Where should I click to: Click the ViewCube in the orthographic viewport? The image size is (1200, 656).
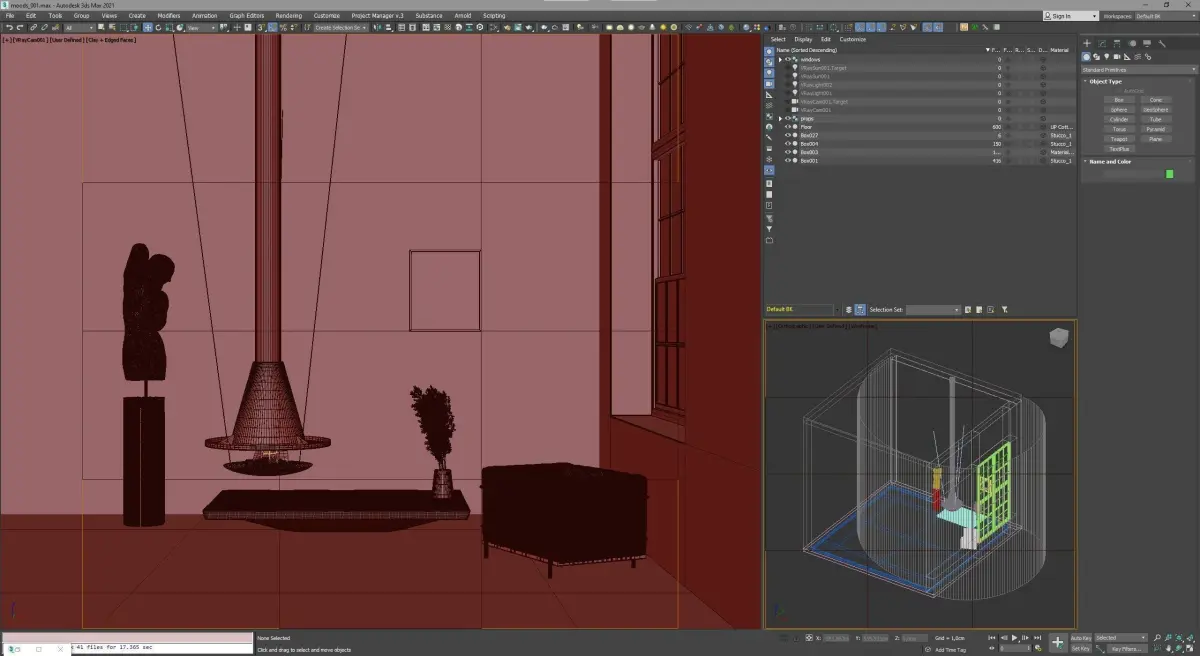(x=1057, y=339)
